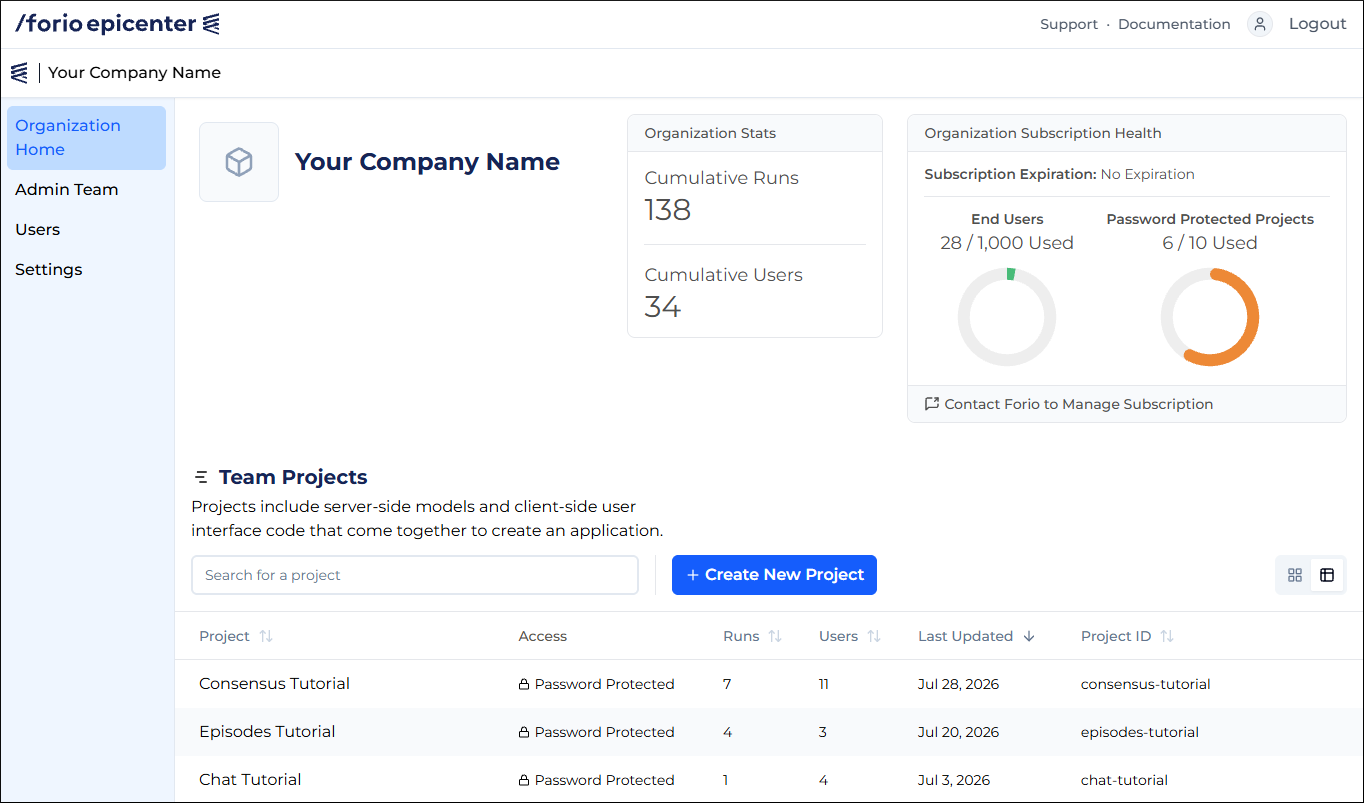Click the Forio Epicenter logo
Image resolution: width=1364 pixels, height=803 pixels.
(117, 24)
